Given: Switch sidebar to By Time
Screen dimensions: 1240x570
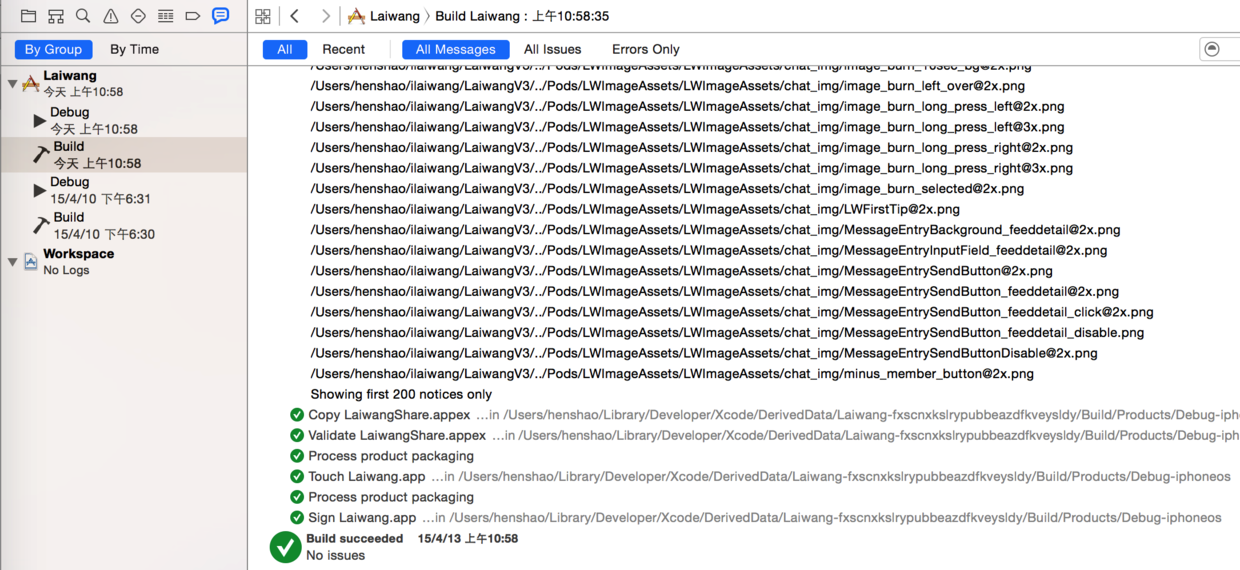Looking at the screenshot, I should click(x=134, y=49).
